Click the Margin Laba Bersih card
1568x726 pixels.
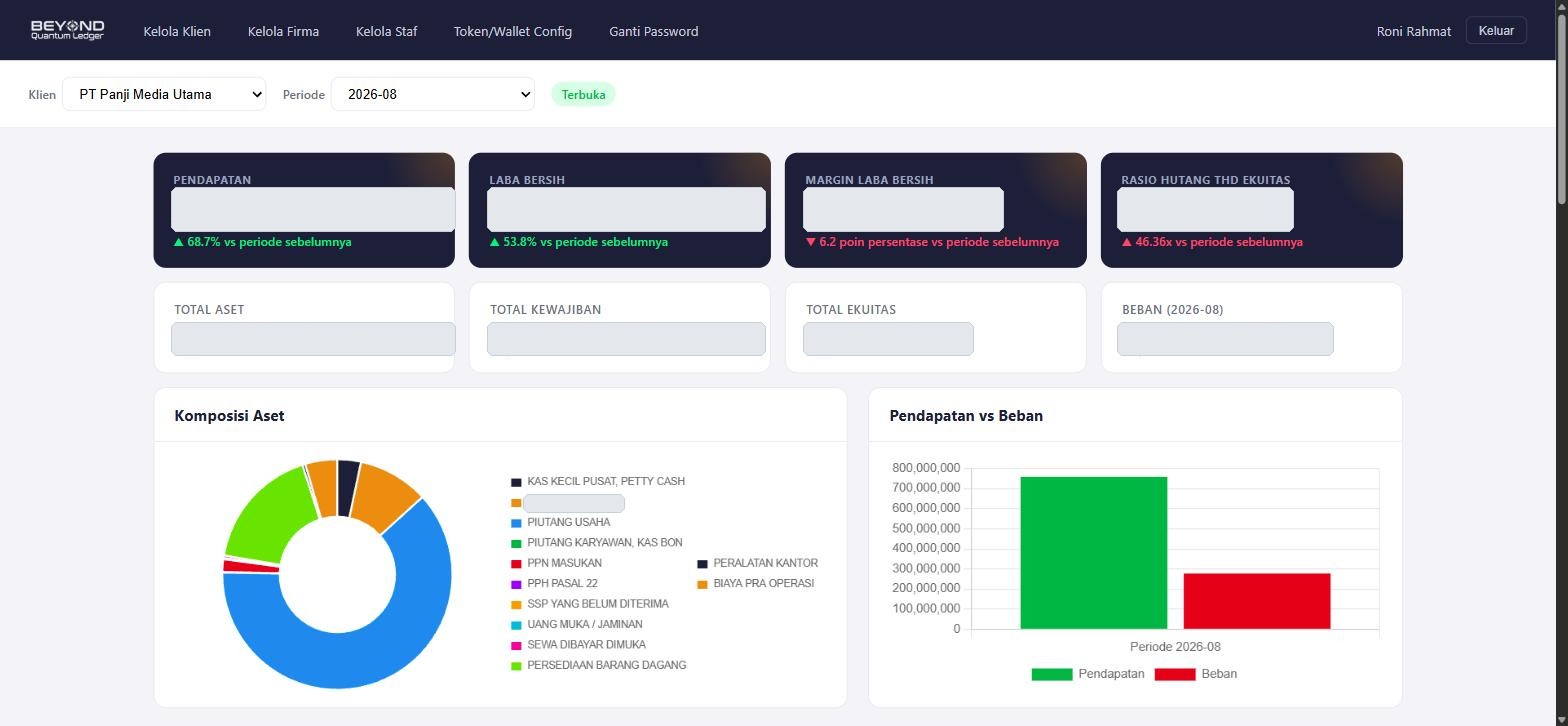(x=936, y=210)
